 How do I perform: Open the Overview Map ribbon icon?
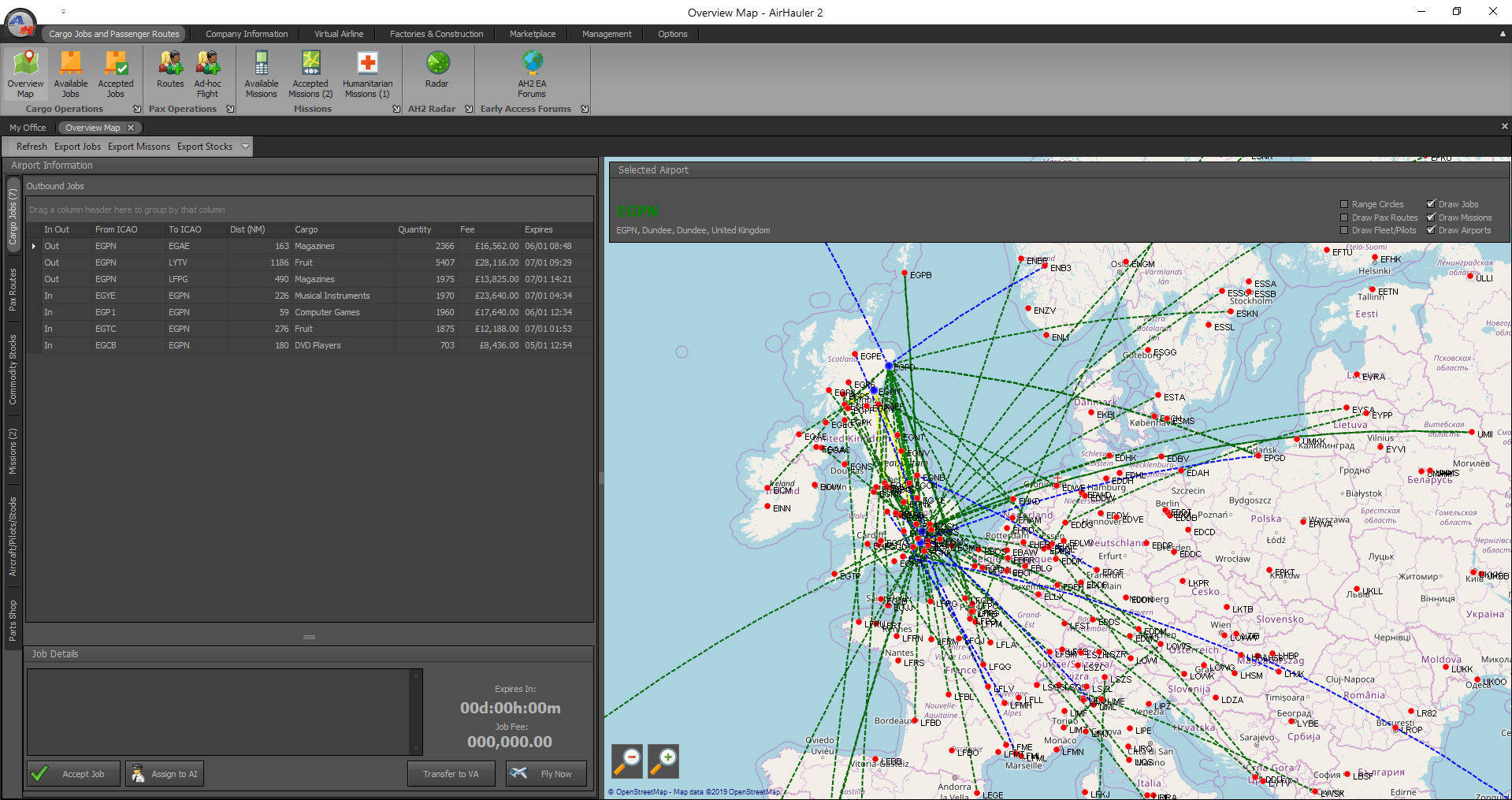point(25,74)
